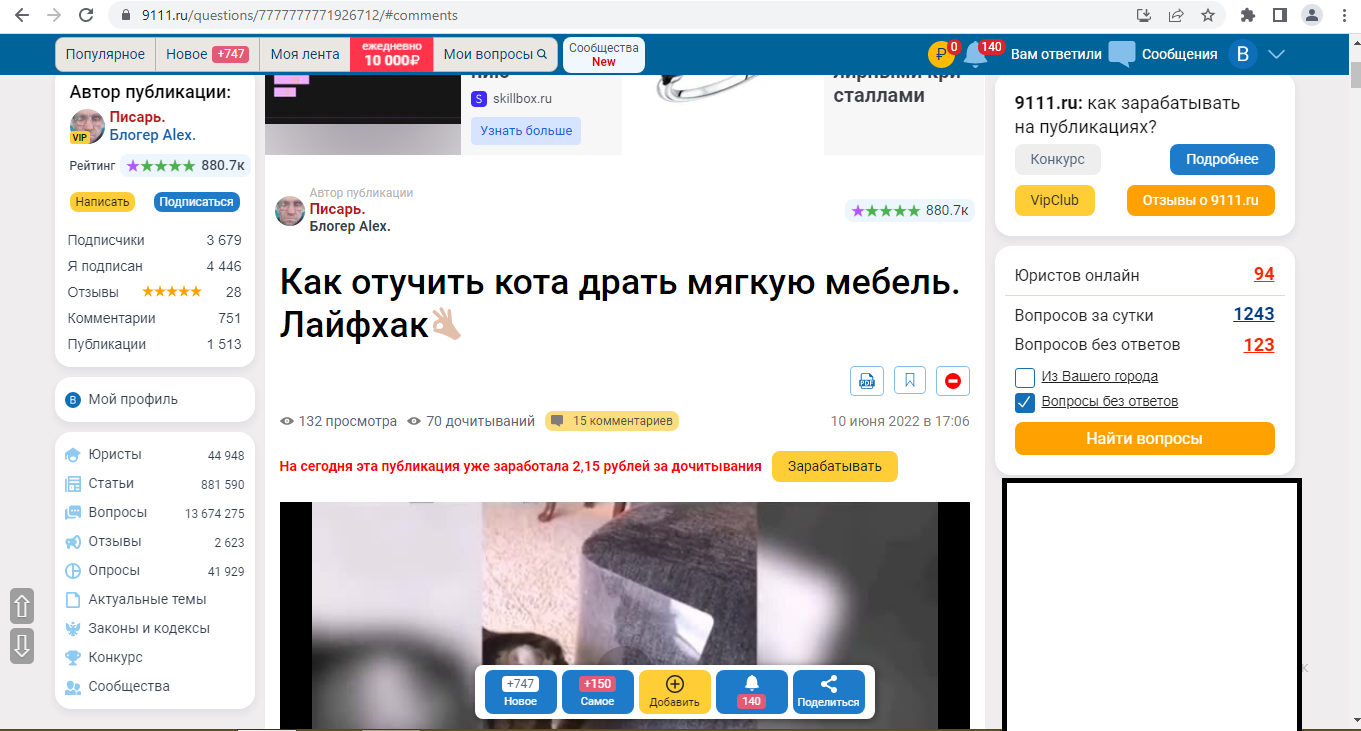Open Законы и кодексы emblem icon
The height and width of the screenshot is (731, 1361).
(x=72, y=629)
